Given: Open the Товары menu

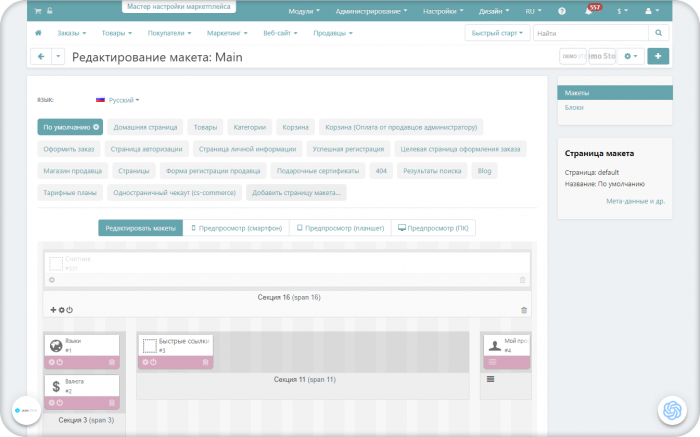Looking at the screenshot, I should point(117,33).
